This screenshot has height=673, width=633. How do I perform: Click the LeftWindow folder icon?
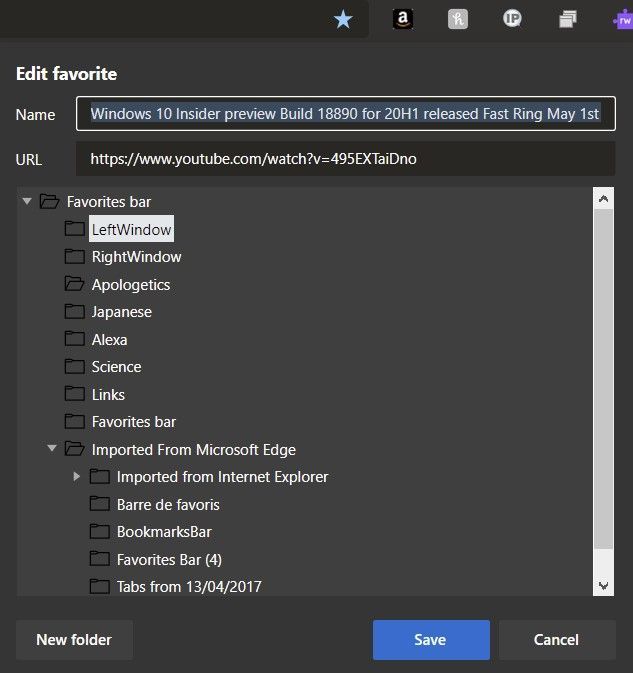tap(75, 229)
